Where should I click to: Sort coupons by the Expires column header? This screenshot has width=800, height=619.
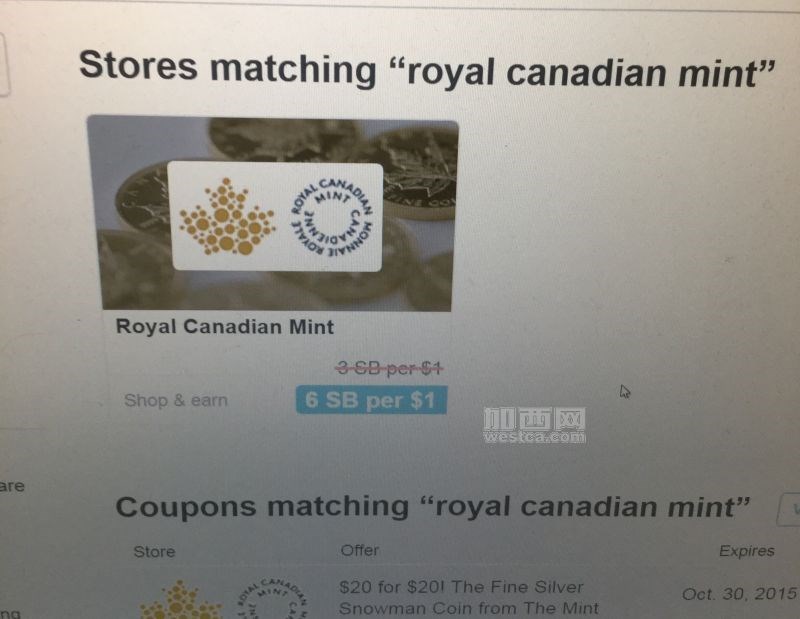click(x=746, y=551)
